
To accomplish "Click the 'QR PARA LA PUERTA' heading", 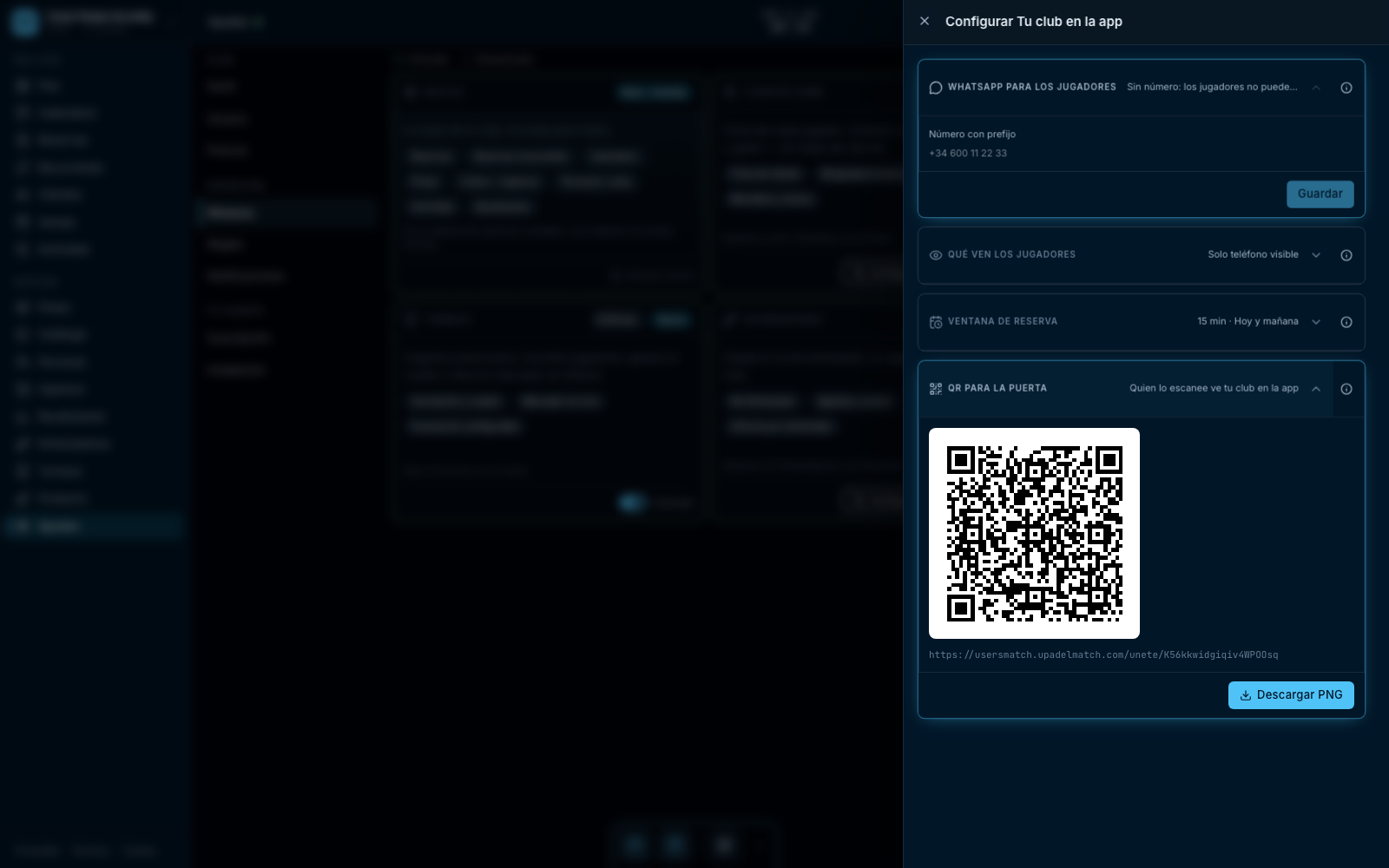I will point(997,388).
